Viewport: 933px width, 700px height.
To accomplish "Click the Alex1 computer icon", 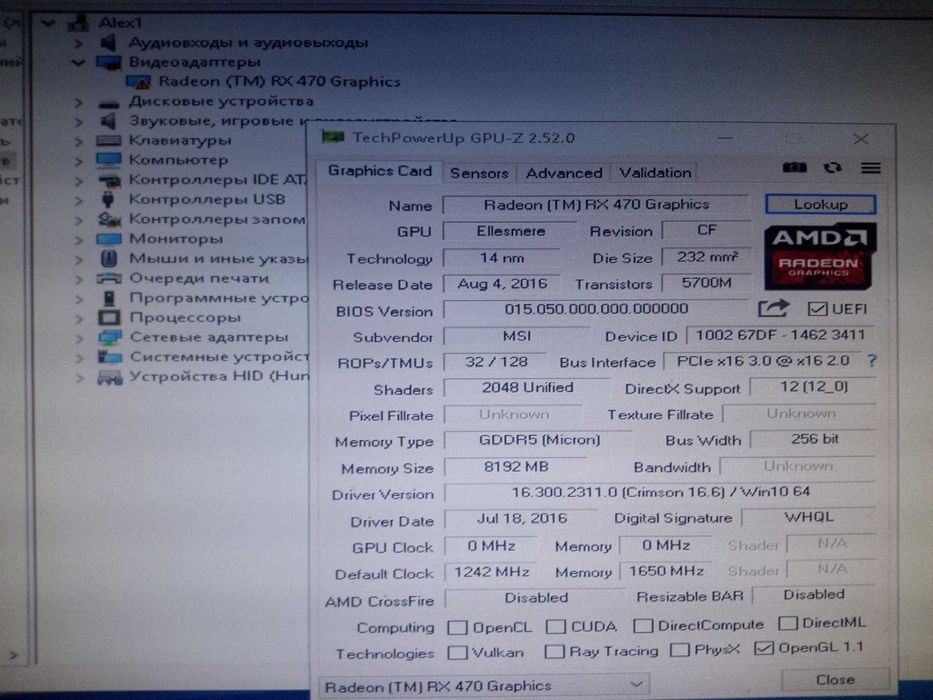I will pos(79,23).
